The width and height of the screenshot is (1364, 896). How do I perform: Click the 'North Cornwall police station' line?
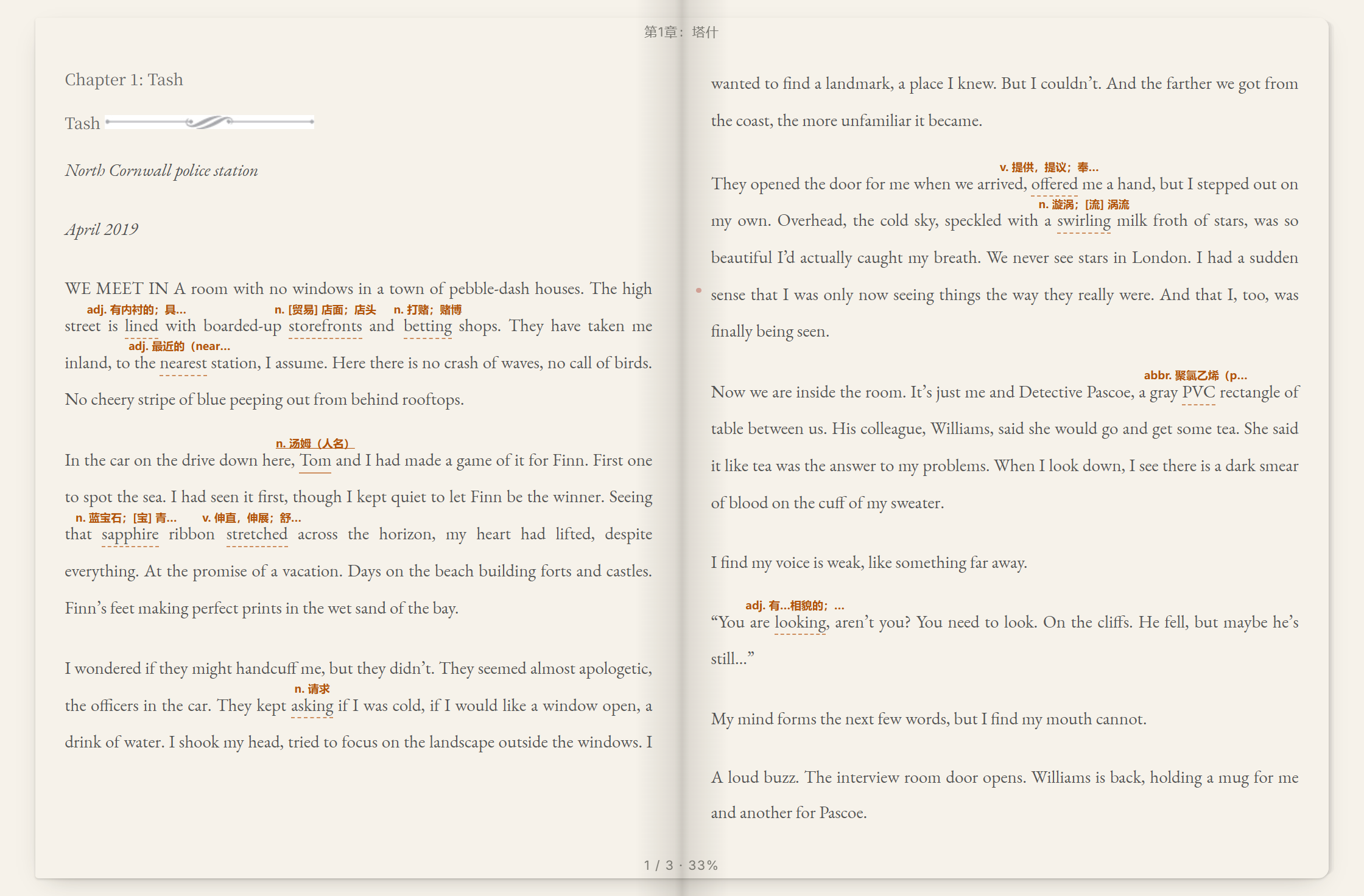(161, 171)
